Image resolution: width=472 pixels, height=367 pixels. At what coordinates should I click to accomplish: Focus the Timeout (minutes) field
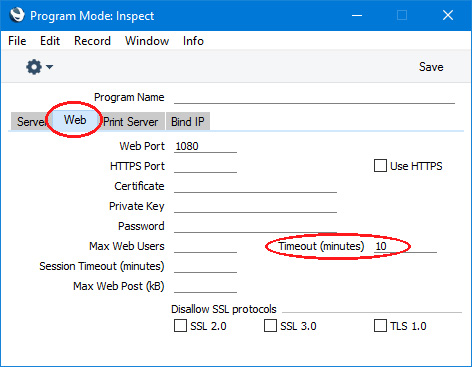point(405,246)
